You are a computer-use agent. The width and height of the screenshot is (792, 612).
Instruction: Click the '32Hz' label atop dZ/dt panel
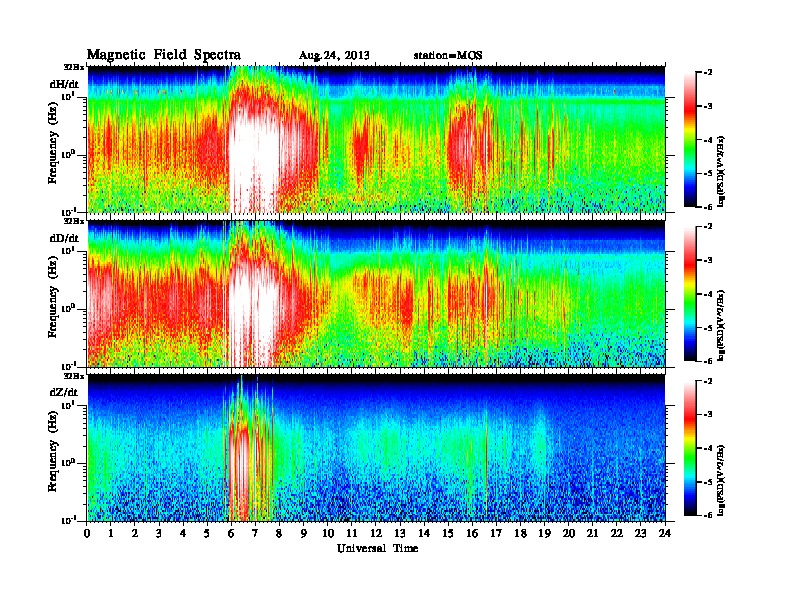click(73, 376)
